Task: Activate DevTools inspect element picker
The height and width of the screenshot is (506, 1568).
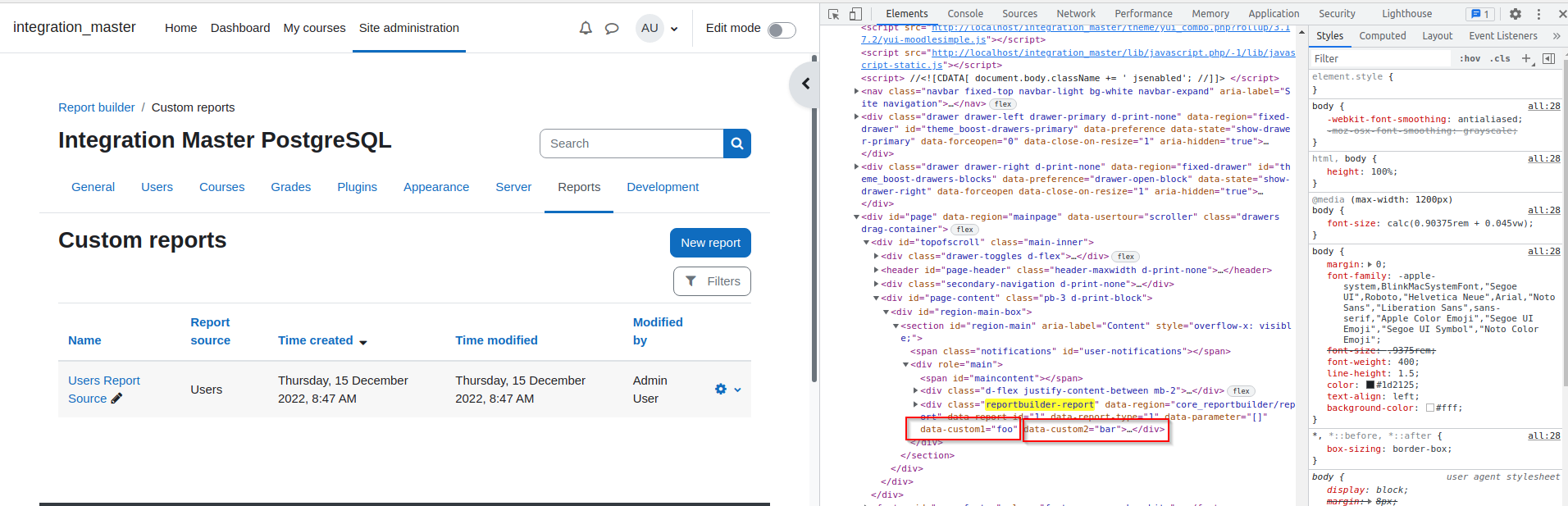Action: point(834,14)
